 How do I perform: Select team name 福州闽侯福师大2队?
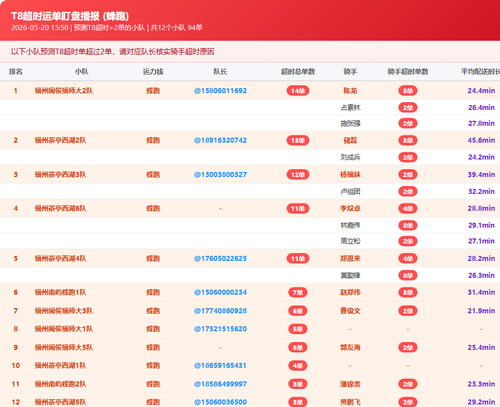(x=64, y=91)
